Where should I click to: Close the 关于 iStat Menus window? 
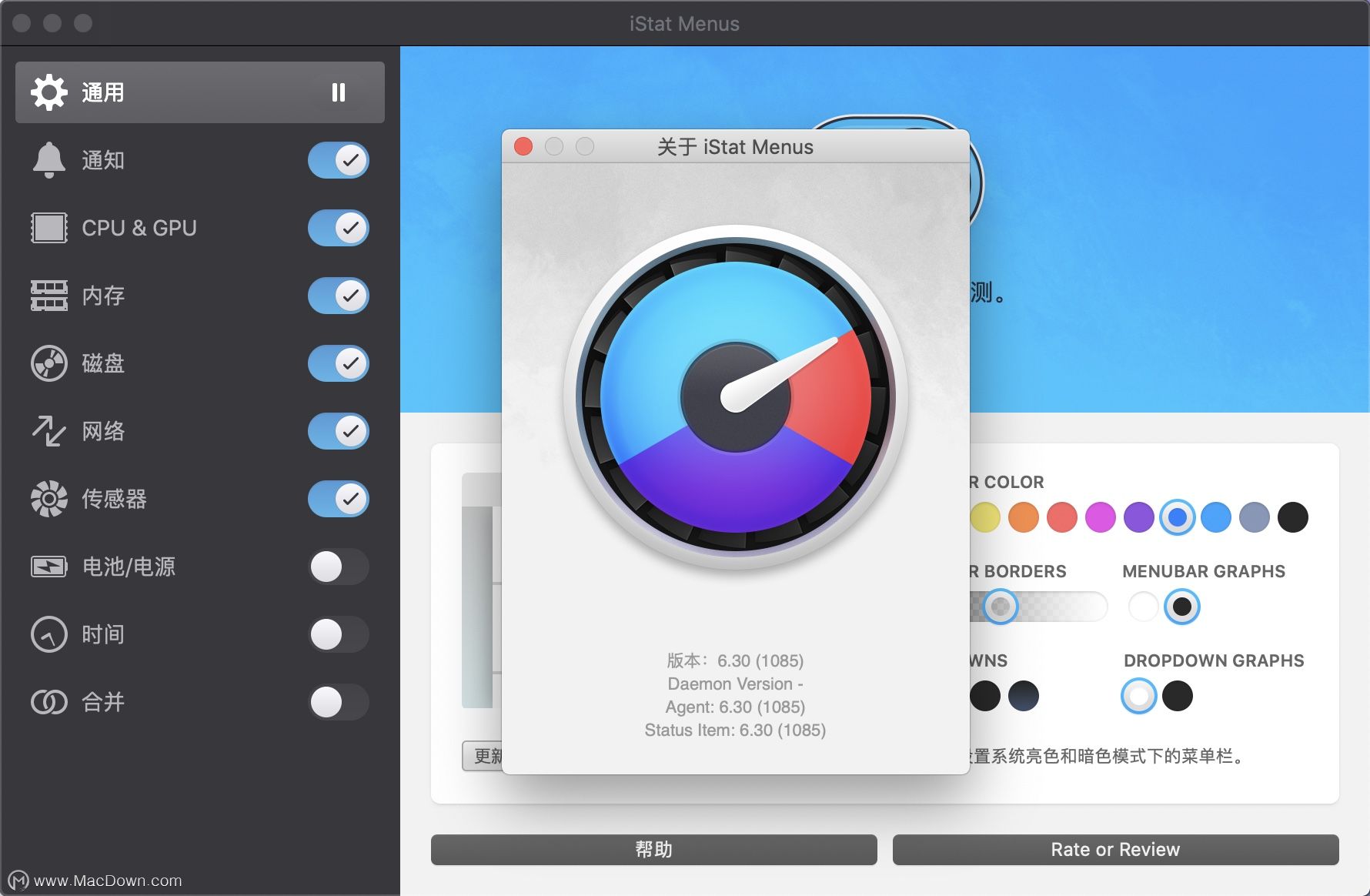point(523,146)
